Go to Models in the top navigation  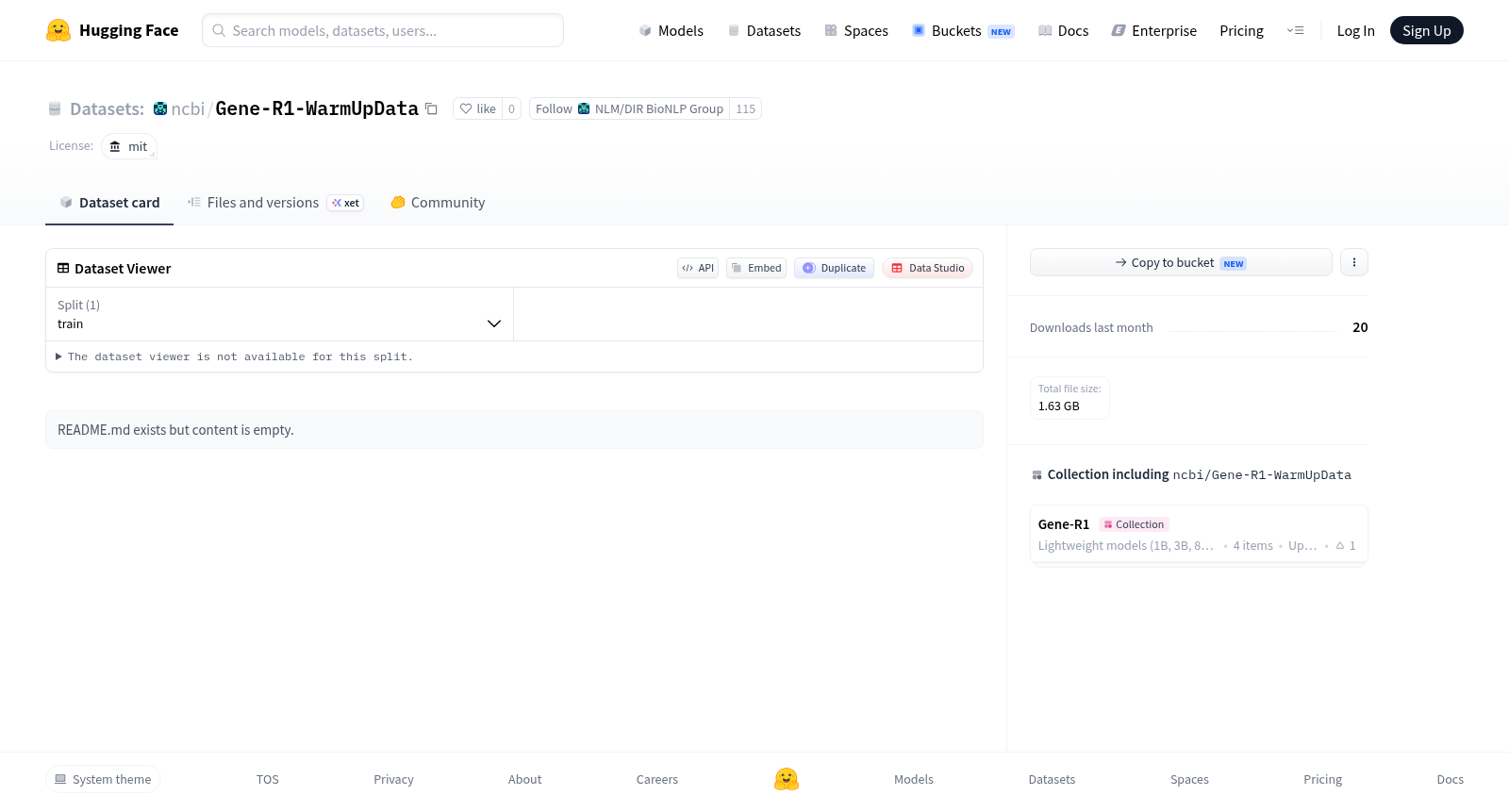tap(671, 30)
